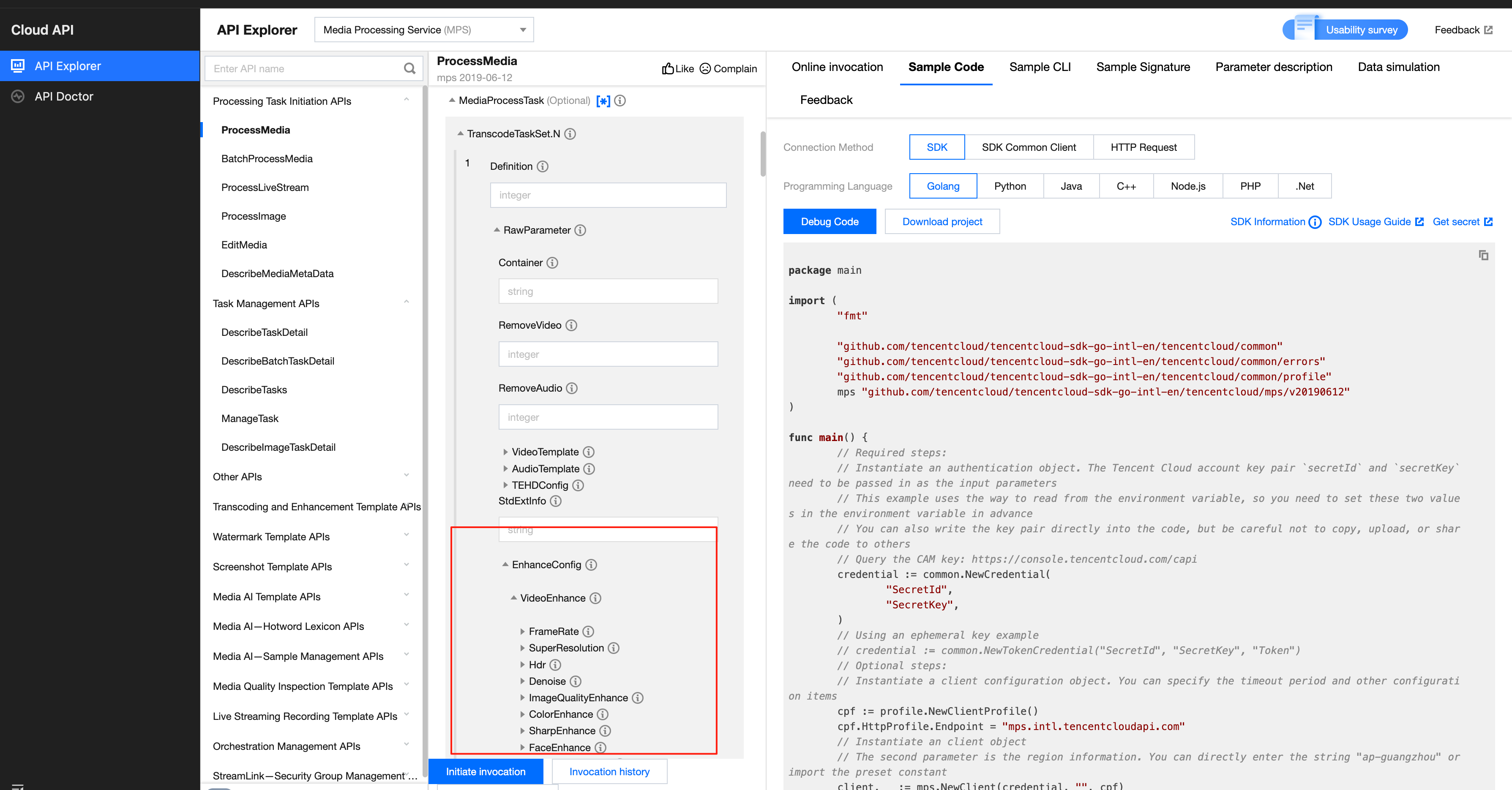The height and width of the screenshot is (790, 1512).
Task: Expand the VideoTemplate parameter
Action: pos(505,452)
